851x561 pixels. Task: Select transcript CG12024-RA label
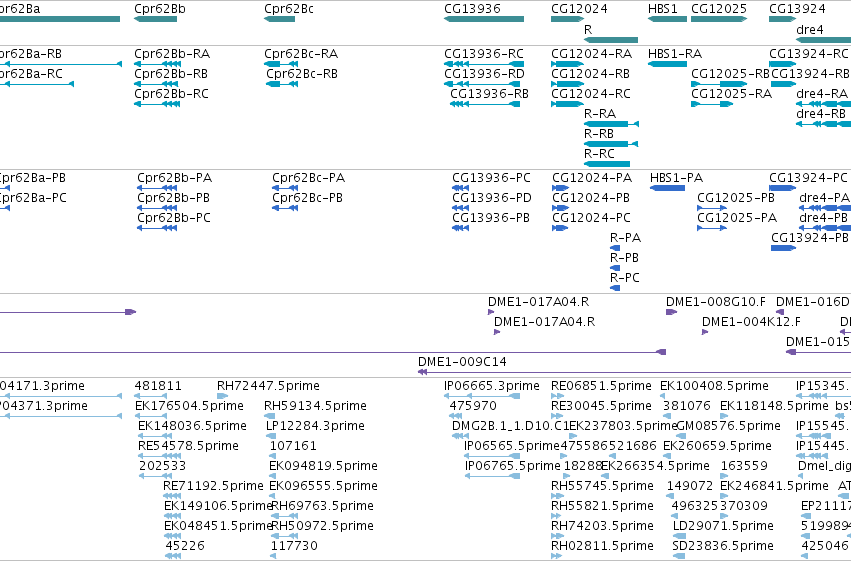click(592, 54)
